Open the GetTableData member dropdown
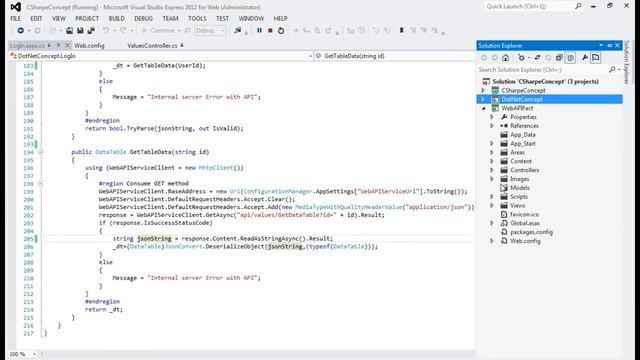 (x=394, y=56)
